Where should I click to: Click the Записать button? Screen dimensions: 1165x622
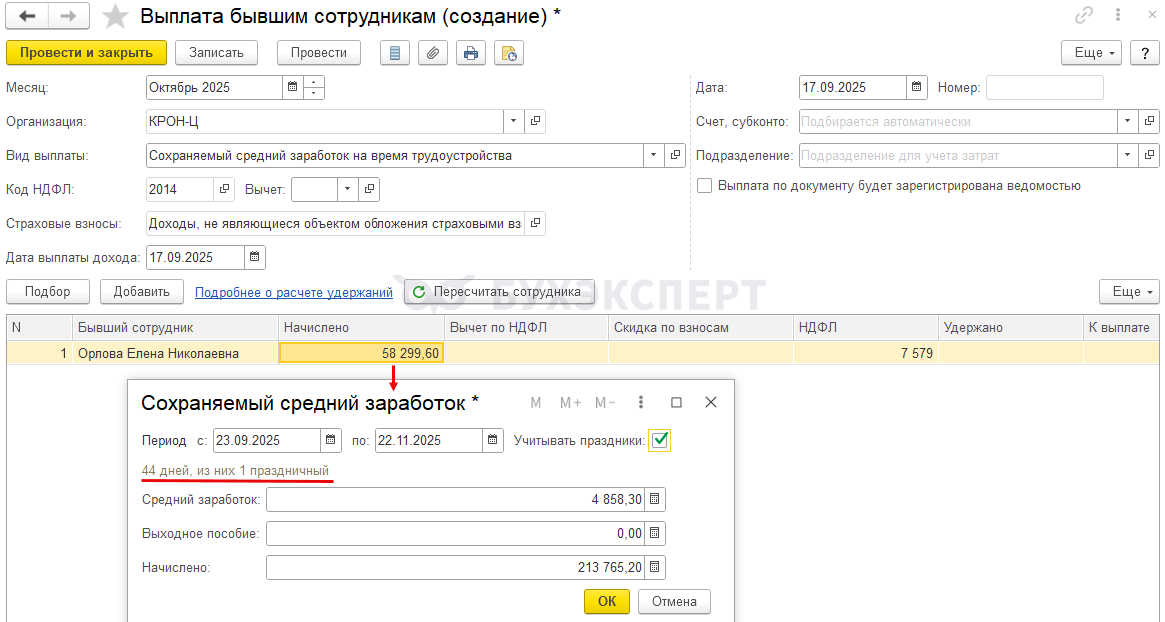[x=216, y=53]
